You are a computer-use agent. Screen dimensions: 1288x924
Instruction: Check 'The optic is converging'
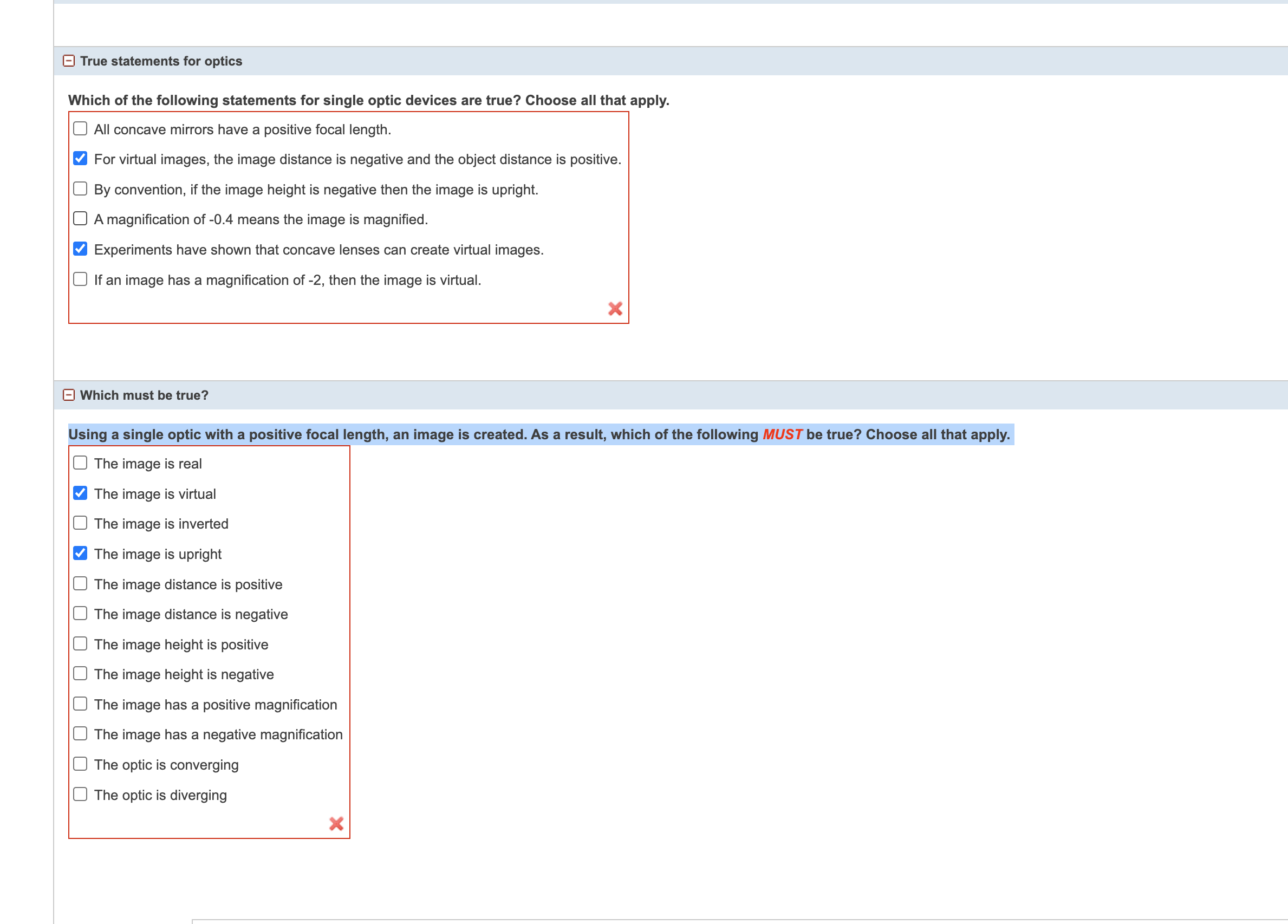(x=80, y=764)
